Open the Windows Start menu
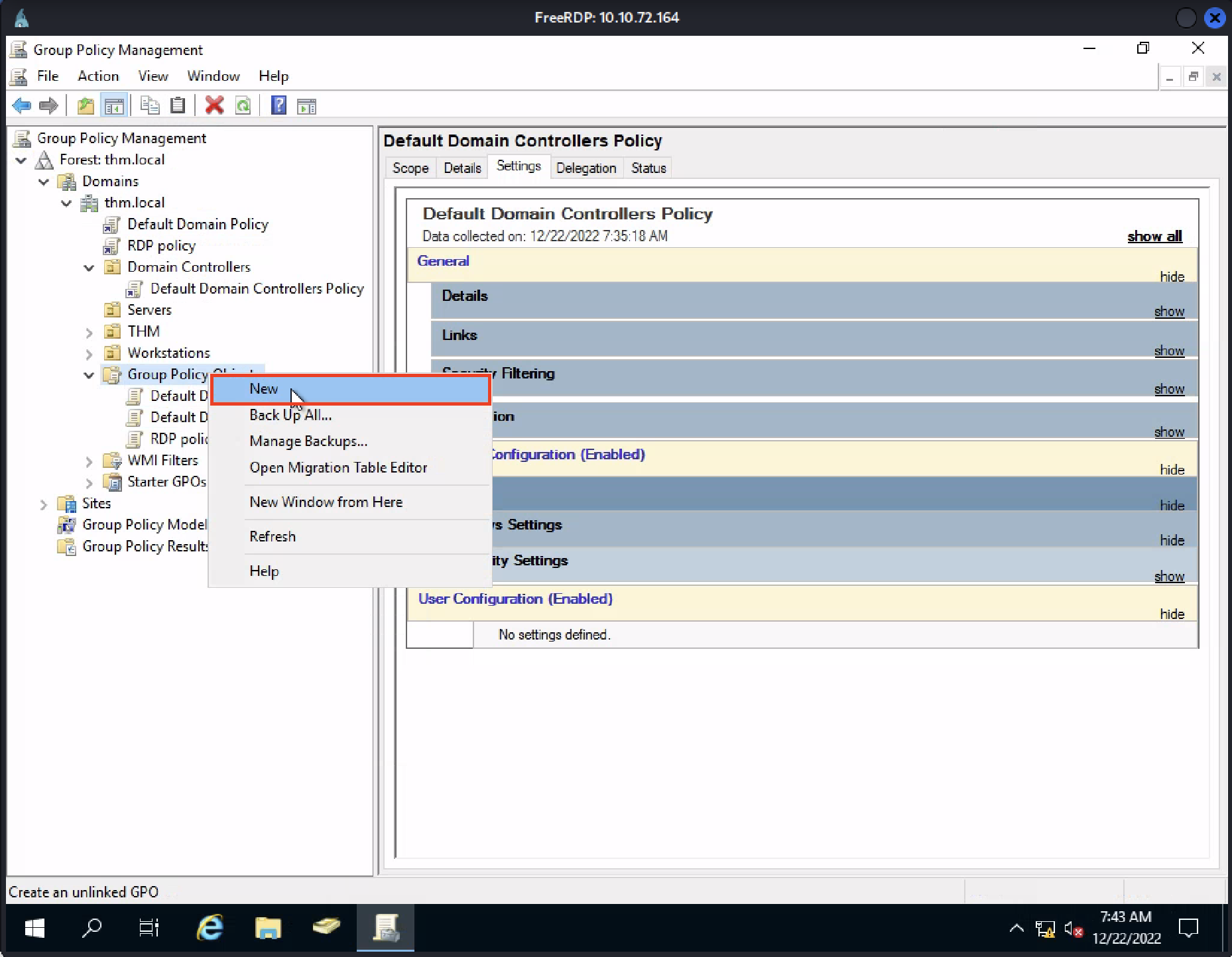This screenshot has height=957, width=1232. coord(34,928)
